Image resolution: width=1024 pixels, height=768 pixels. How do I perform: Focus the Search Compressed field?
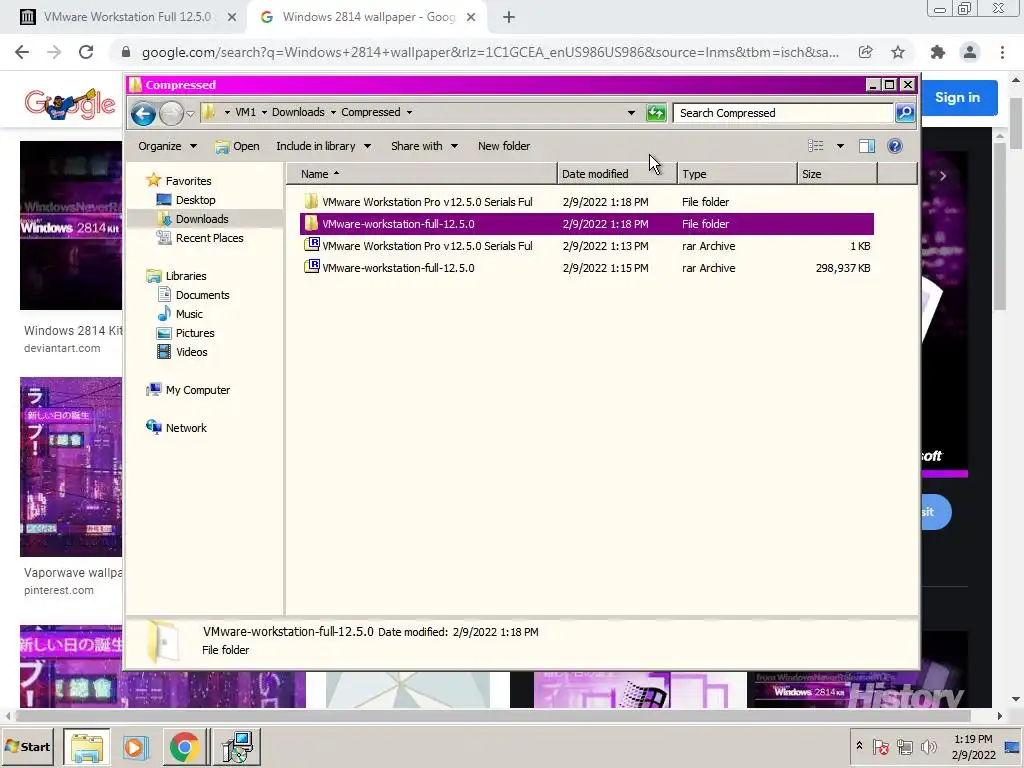783,113
